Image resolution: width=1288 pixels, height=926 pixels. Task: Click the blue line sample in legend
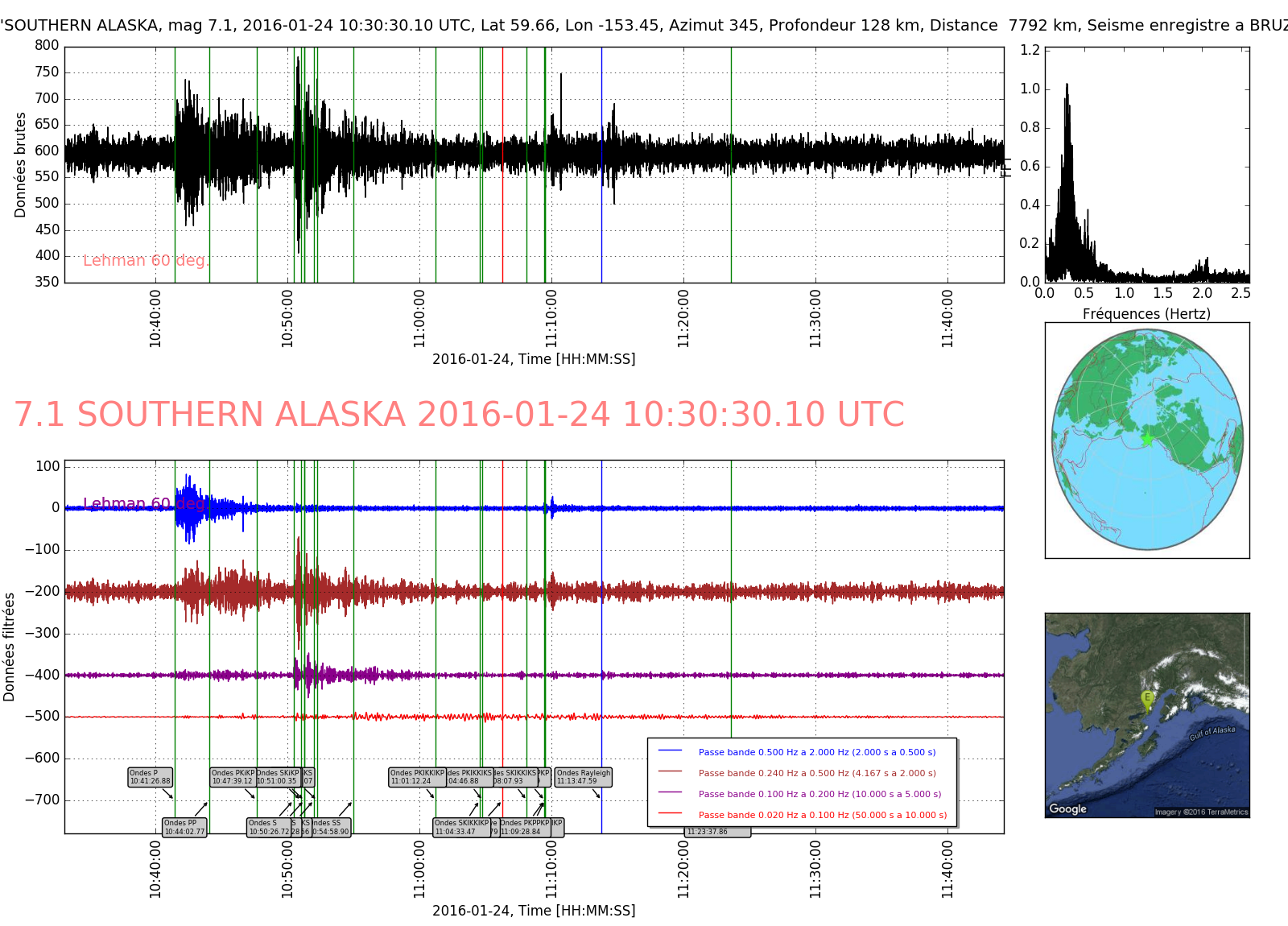(670, 750)
